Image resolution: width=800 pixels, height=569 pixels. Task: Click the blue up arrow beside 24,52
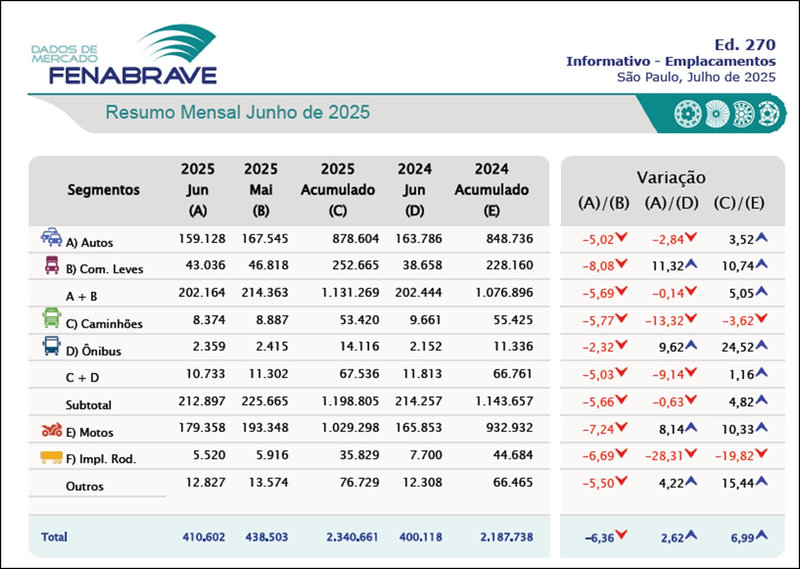click(761, 350)
